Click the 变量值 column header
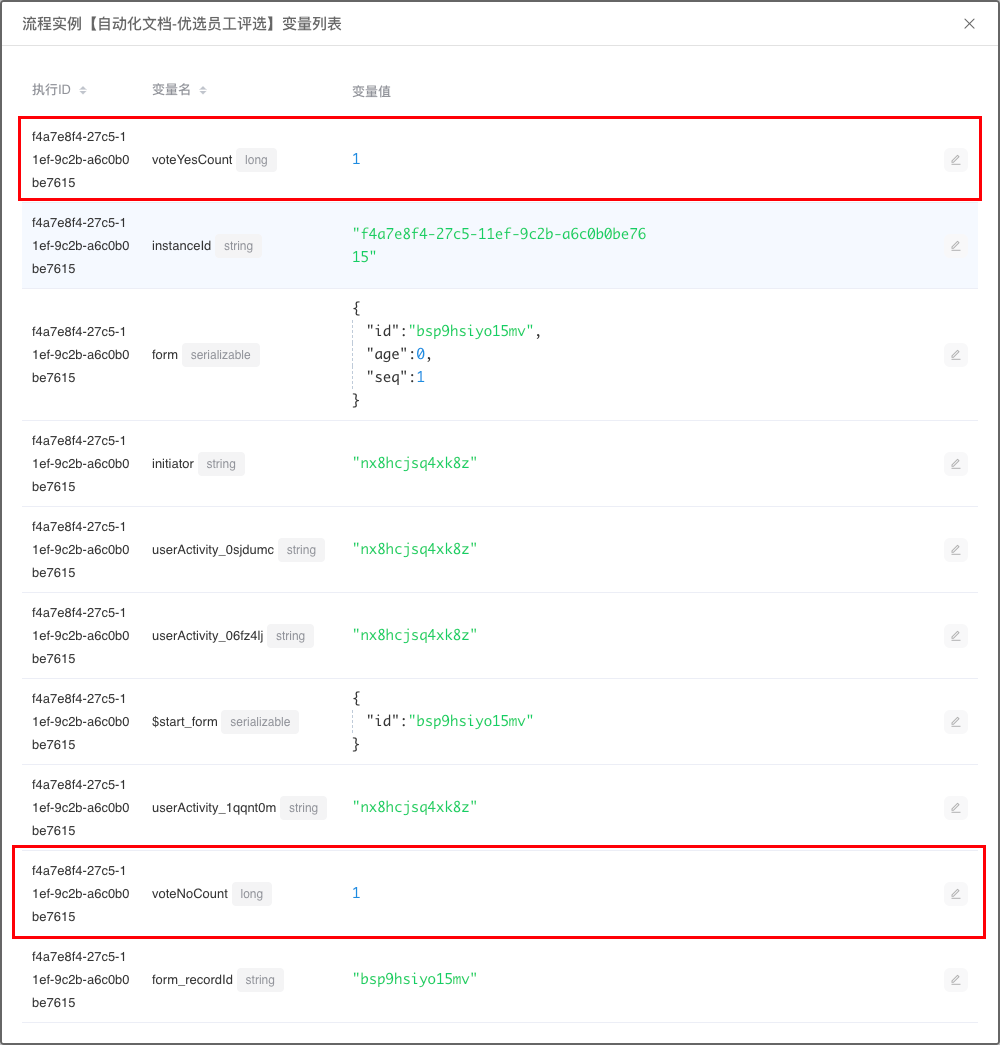 tap(371, 91)
